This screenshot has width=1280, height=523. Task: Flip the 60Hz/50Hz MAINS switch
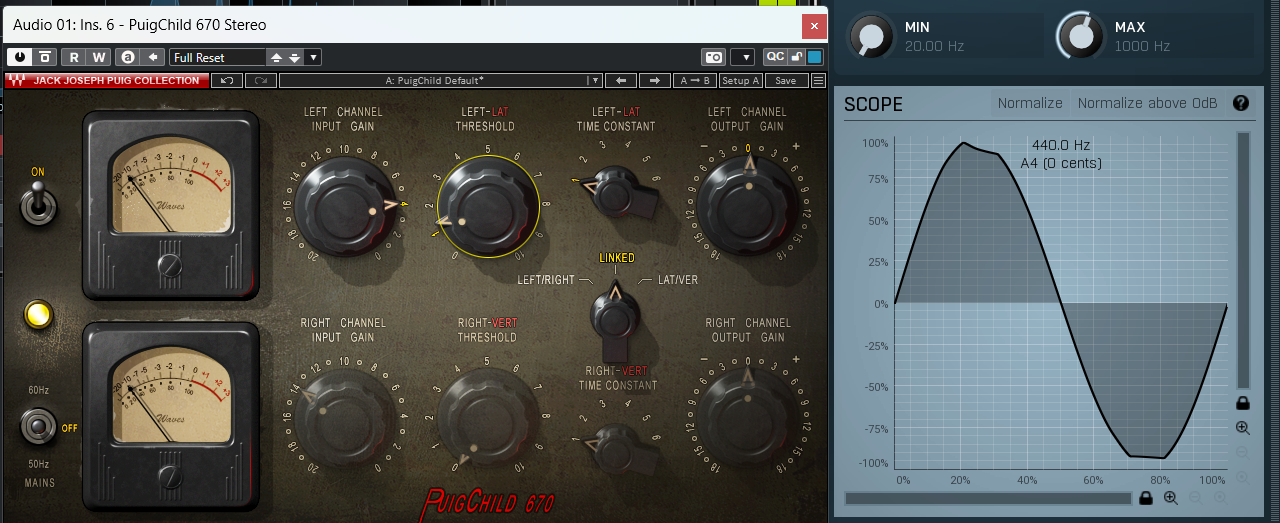38,427
